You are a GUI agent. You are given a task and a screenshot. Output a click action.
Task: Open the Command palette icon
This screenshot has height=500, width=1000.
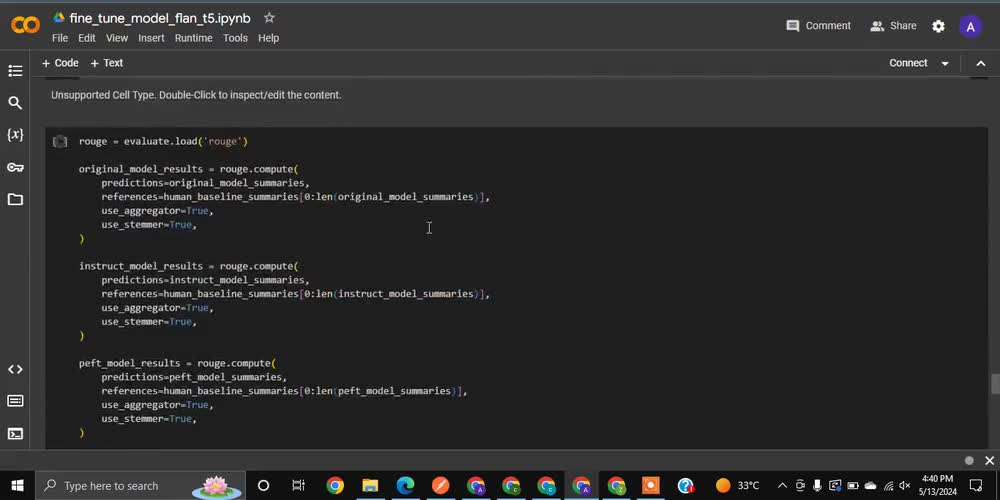(x=15, y=401)
